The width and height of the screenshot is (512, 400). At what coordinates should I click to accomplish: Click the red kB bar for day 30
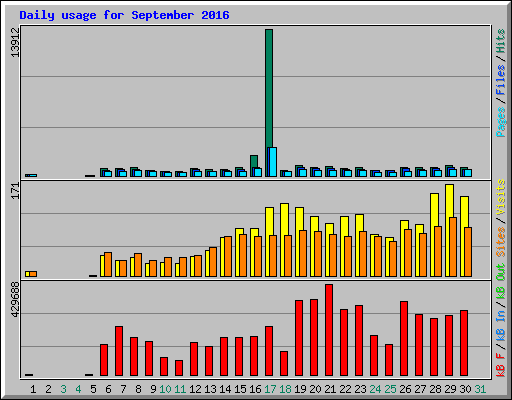(464, 343)
